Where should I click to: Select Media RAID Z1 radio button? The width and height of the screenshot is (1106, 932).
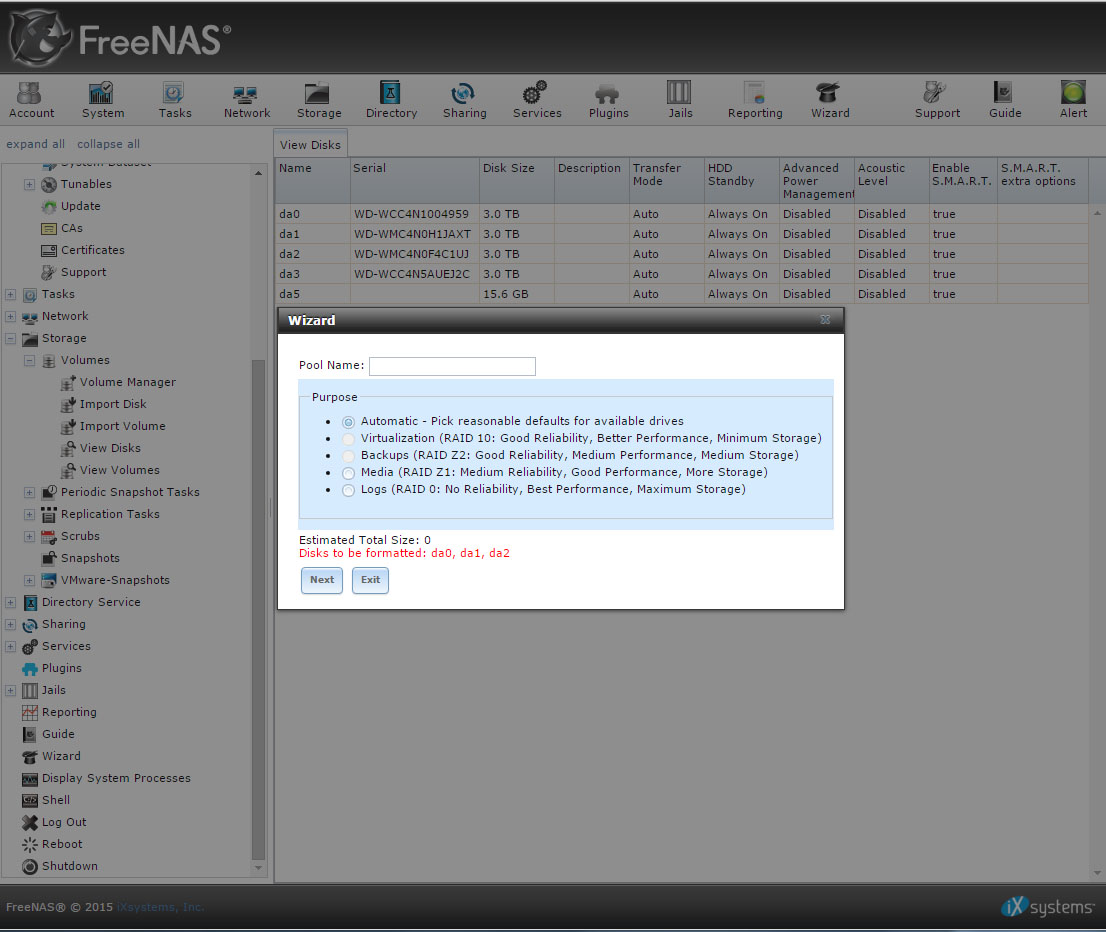coord(348,473)
